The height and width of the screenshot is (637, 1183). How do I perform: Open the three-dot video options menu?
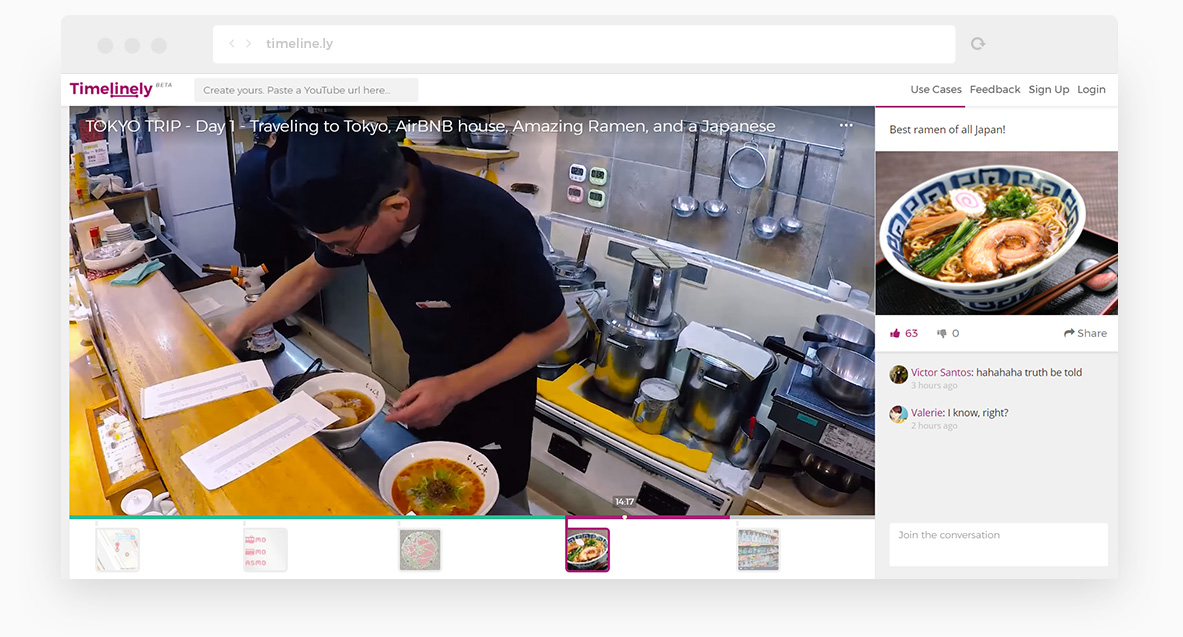[846, 126]
